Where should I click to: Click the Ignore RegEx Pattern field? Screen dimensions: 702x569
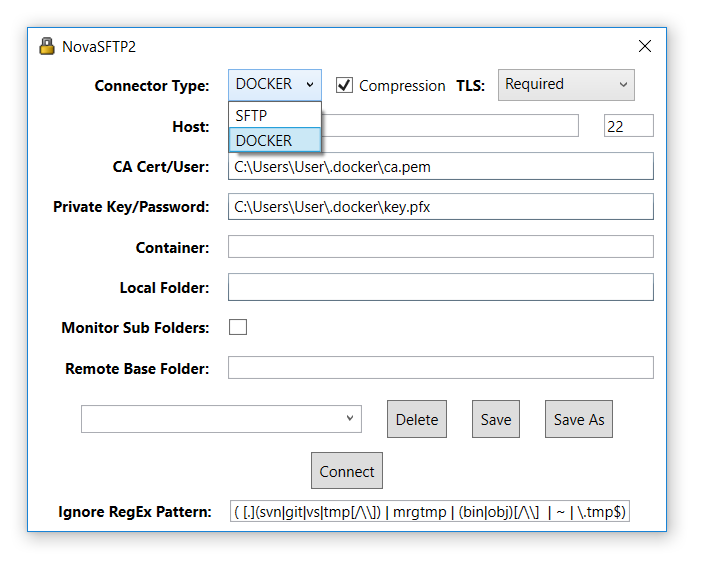click(430, 511)
